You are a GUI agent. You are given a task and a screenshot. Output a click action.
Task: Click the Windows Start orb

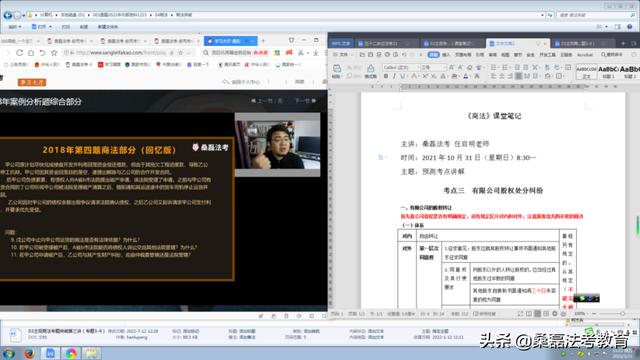pyautogui.click(x=8, y=353)
